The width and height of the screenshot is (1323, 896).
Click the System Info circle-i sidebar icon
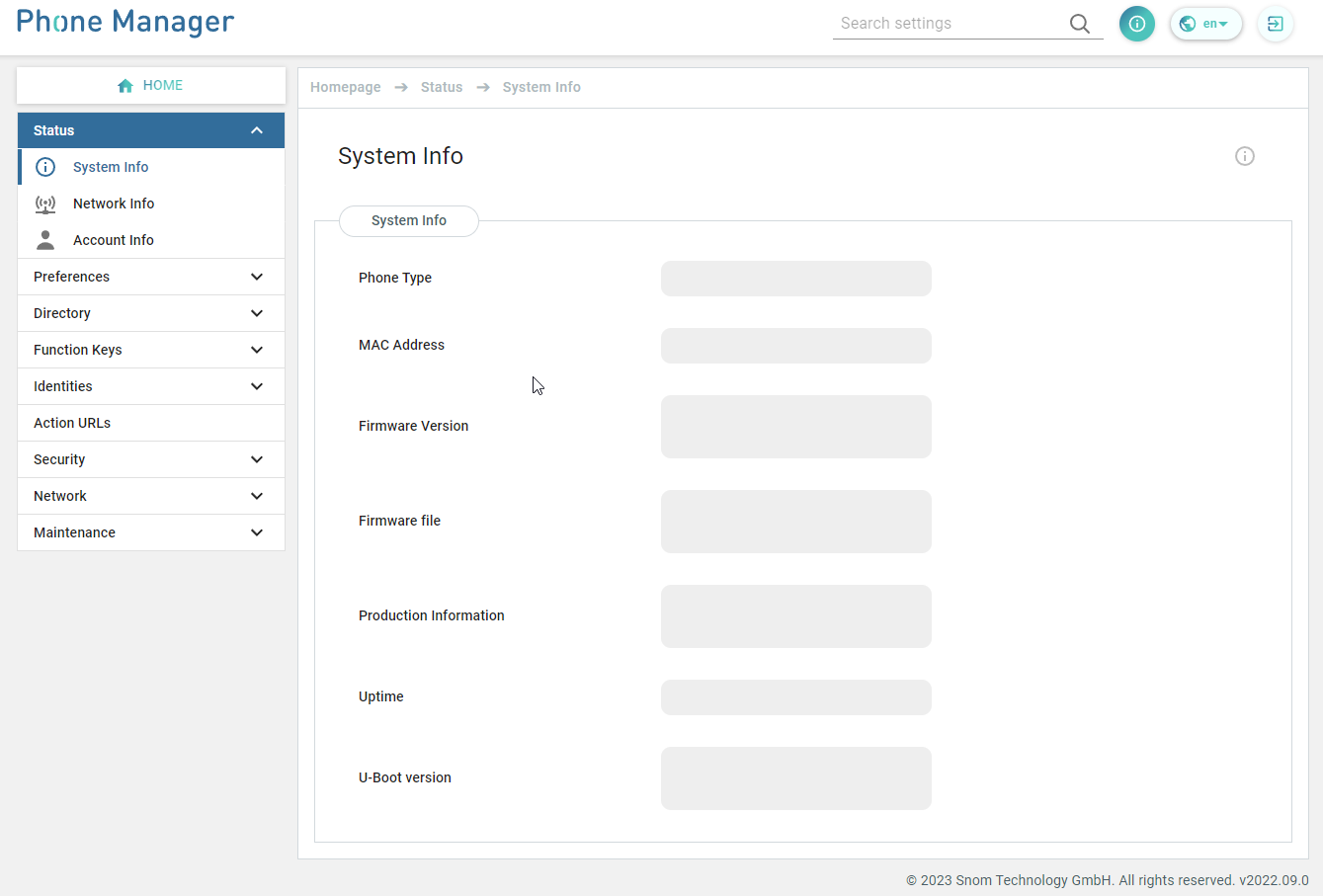point(45,167)
